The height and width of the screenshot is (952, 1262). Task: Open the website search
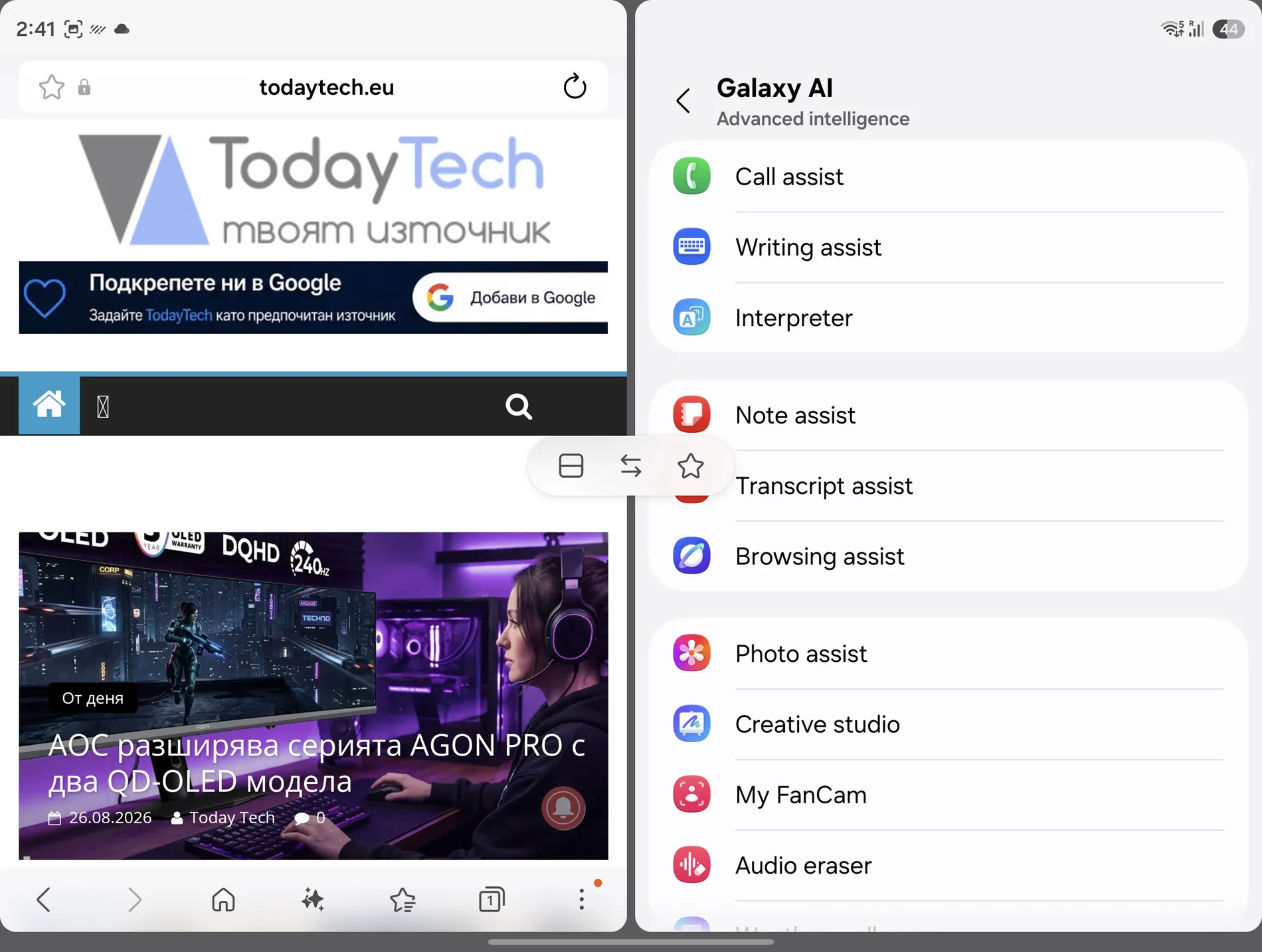519,406
